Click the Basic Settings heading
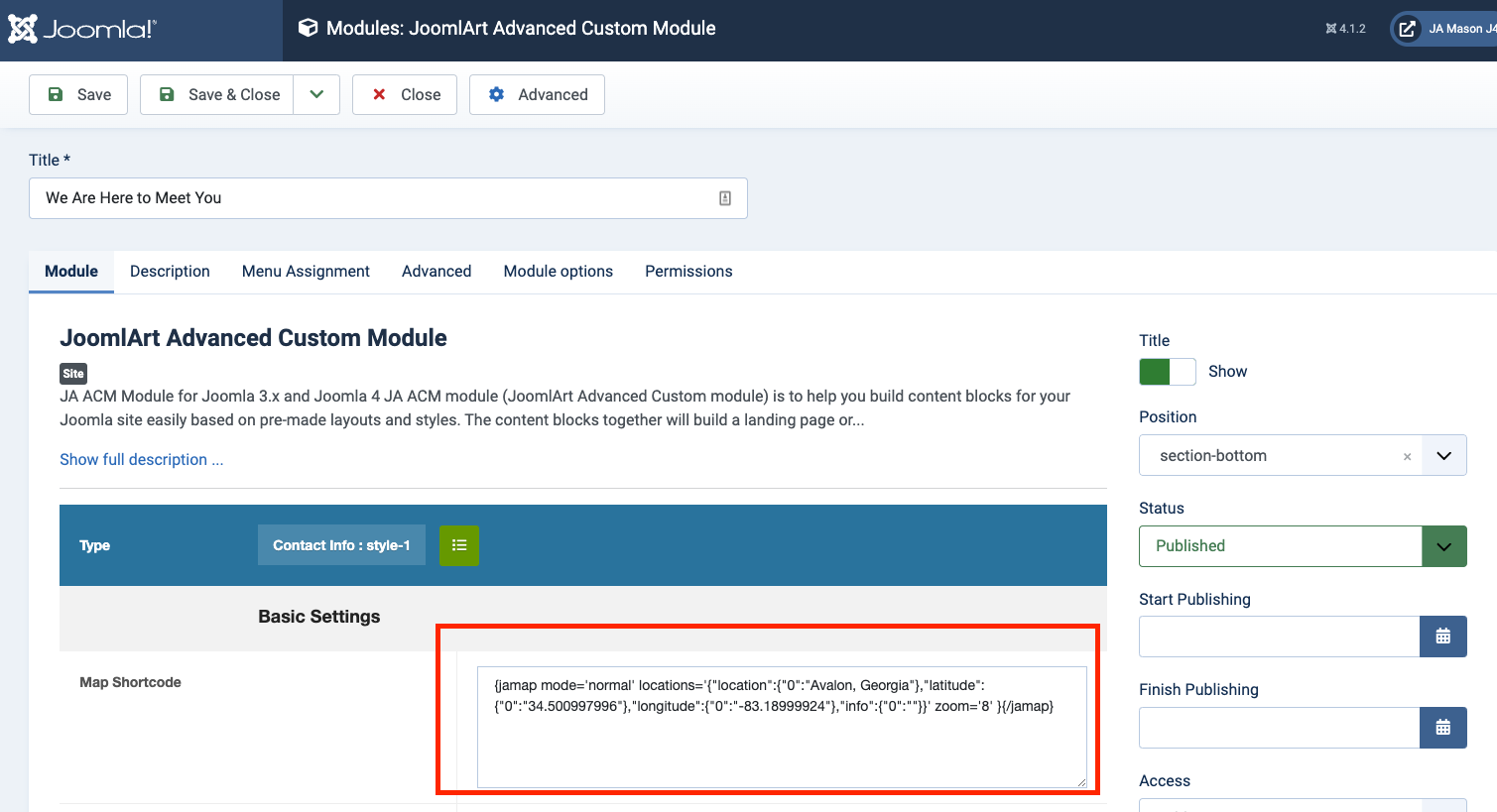Image resolution: width=1497 pixels, height=812 pixels. (x=319, y=617)
